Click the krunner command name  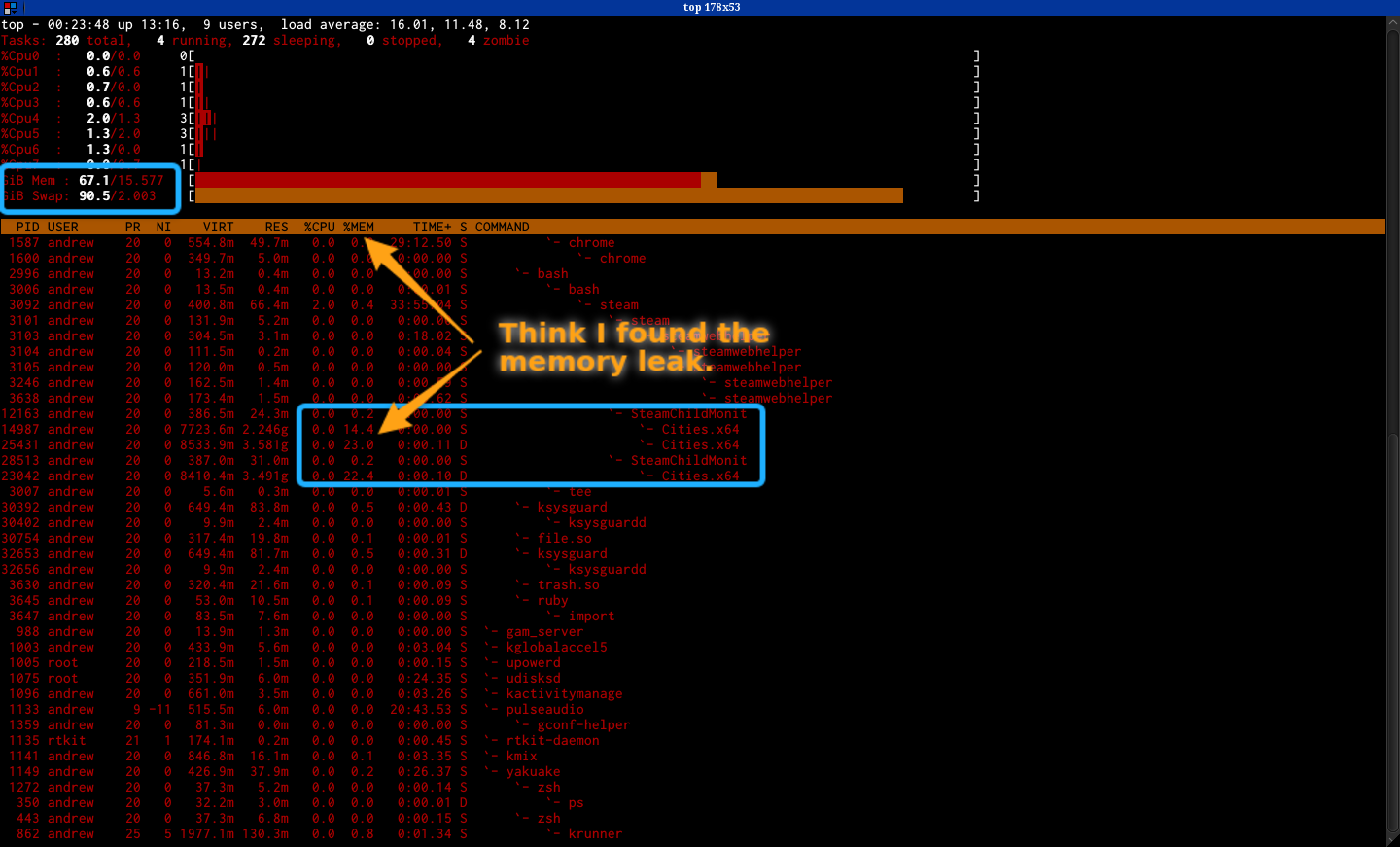tap(596, 833)
